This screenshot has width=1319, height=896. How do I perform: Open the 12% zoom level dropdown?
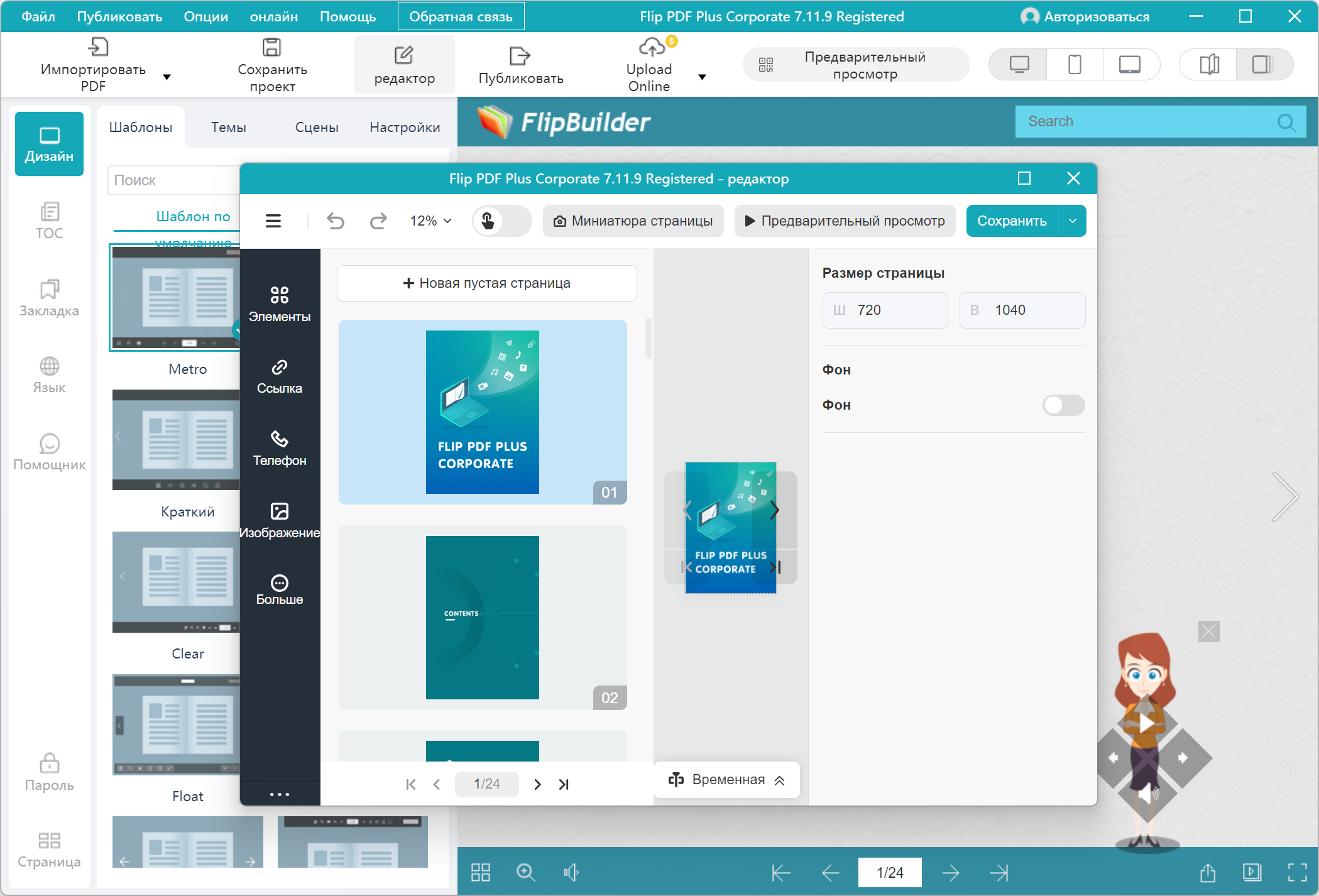tap(431, 221)
